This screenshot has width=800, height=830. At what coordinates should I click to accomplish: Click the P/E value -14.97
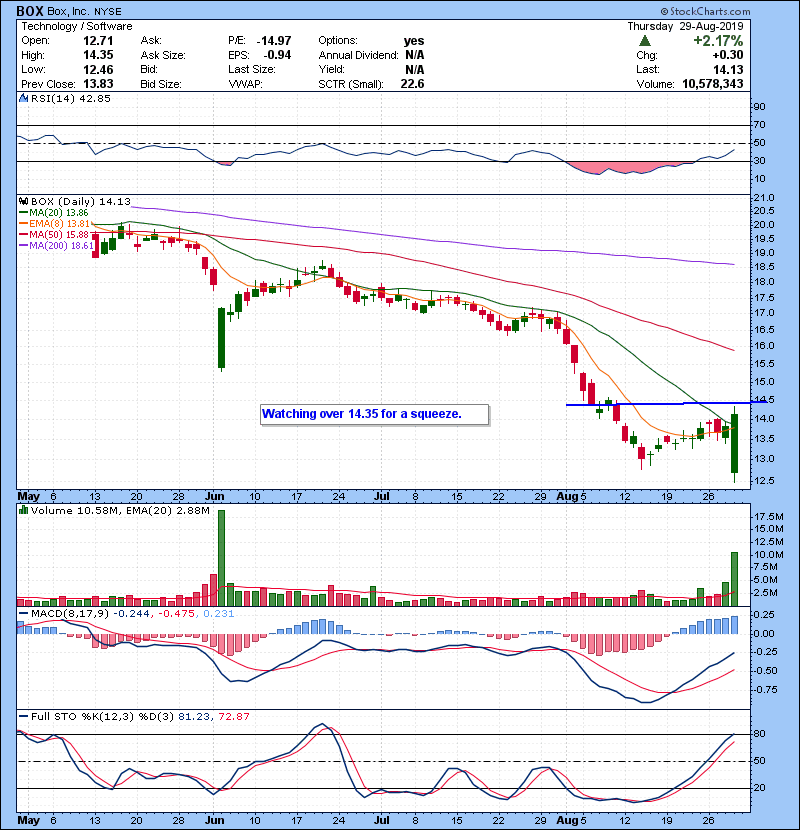coord(274,41)
